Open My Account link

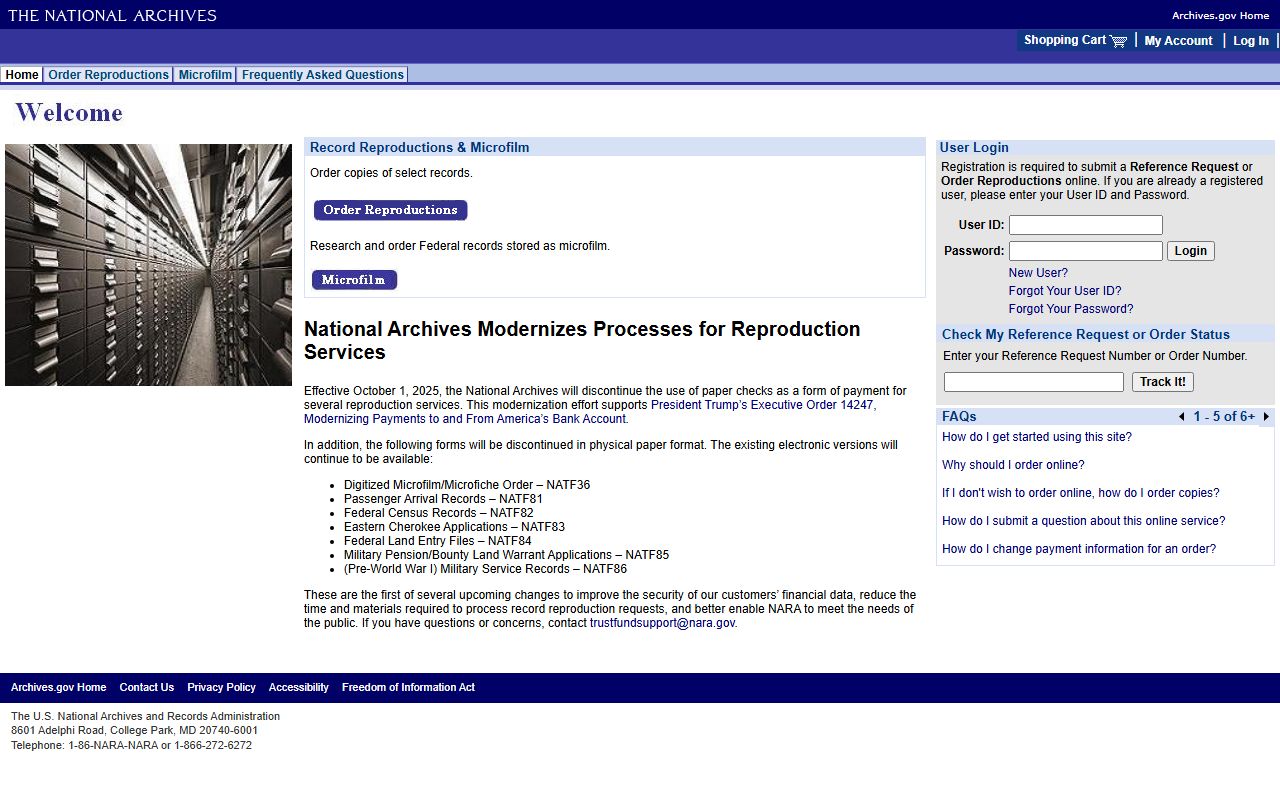point(1178,41)
